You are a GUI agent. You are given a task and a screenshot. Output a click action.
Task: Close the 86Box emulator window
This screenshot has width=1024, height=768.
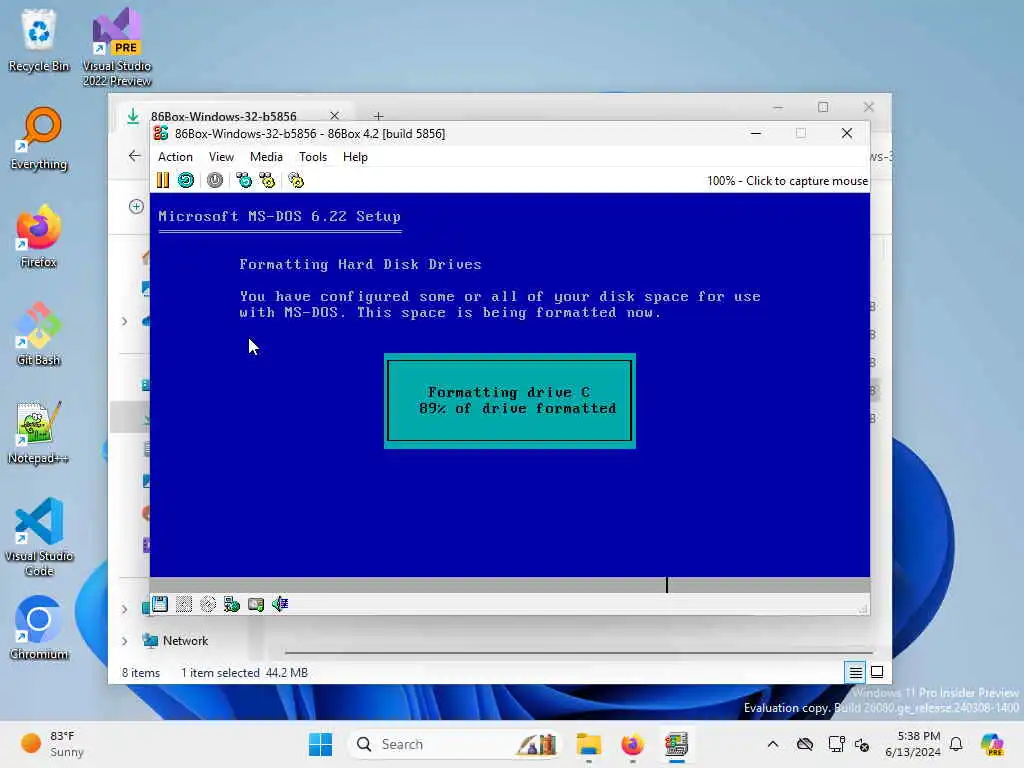click(847, 133)
